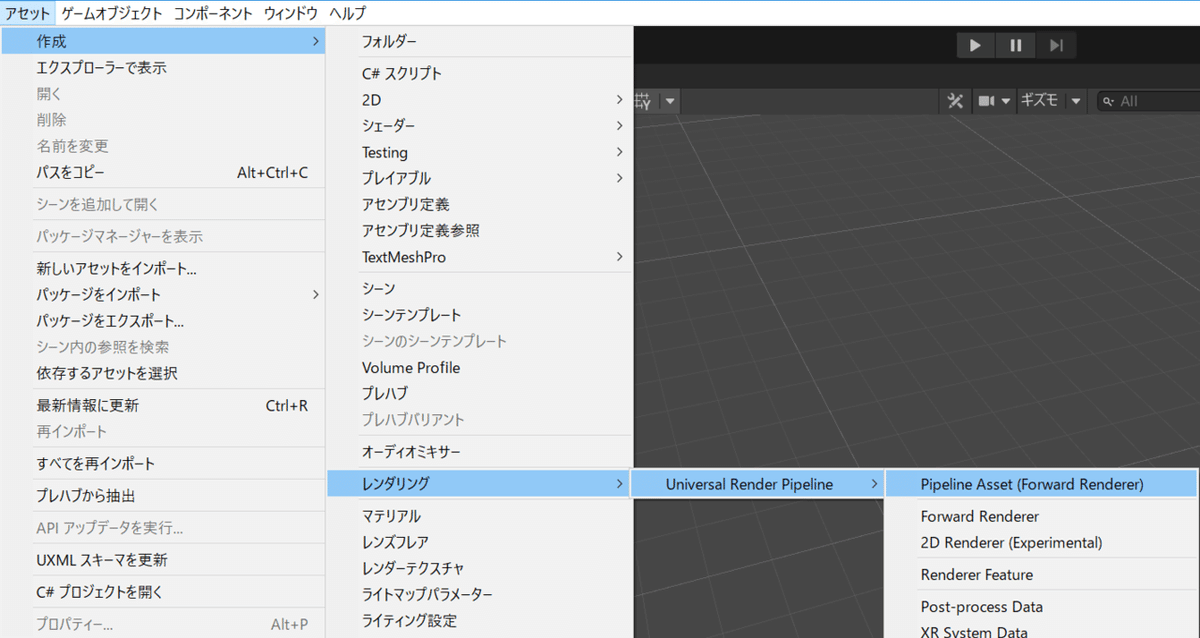This screenshot has height=638, width=1200.
Task: Expand the シェーダー submenu
Action: (480, 126)
